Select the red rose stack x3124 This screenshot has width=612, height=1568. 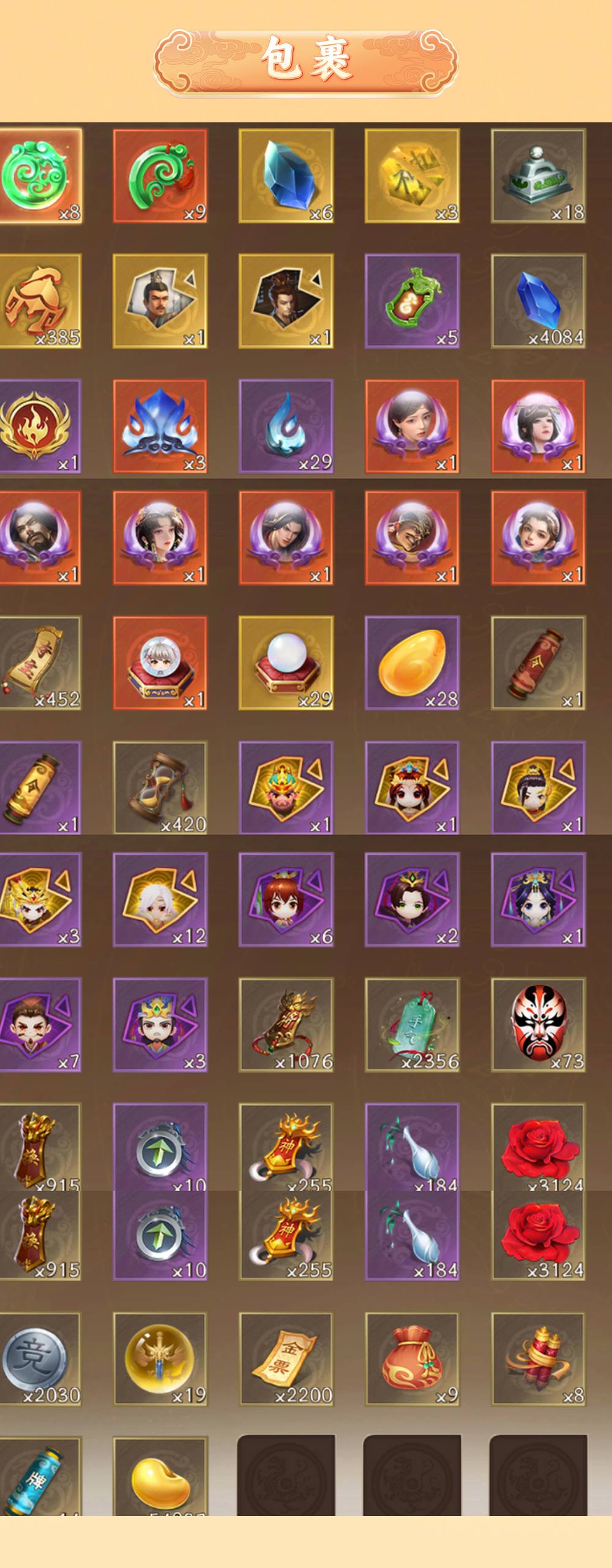539,1235
